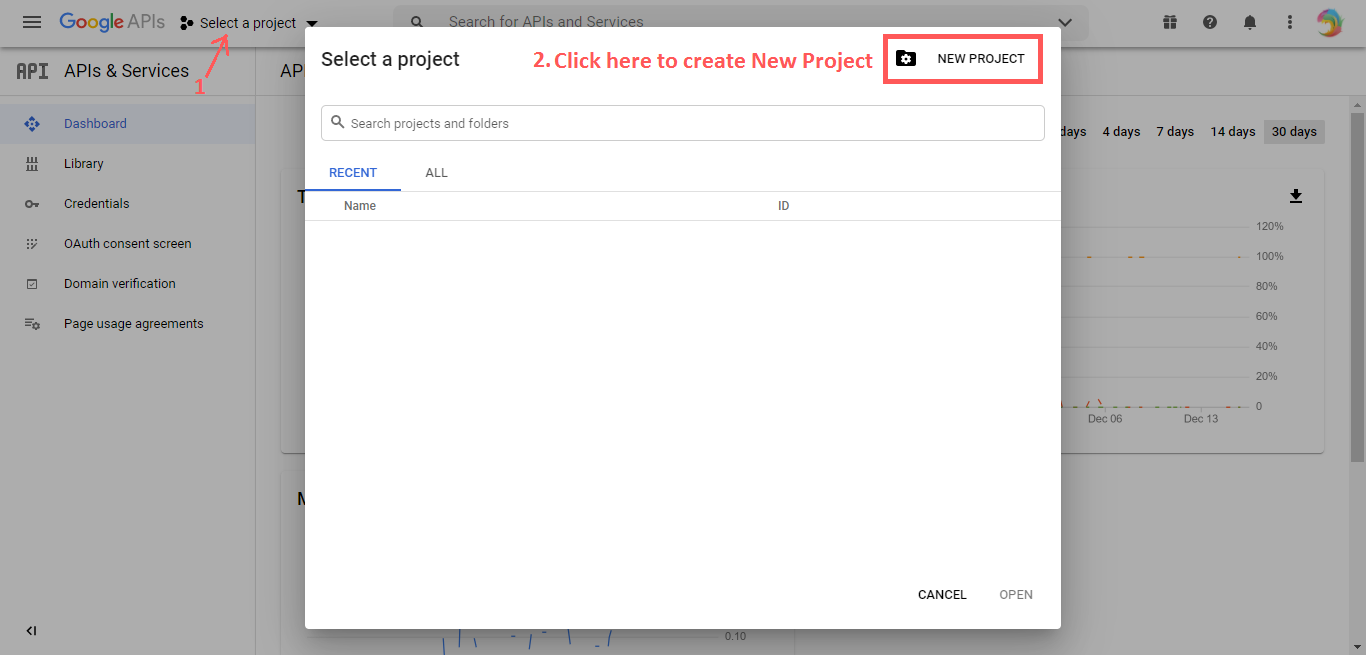
Task: Cancel the project selection dialog
Action: [941, 594]
